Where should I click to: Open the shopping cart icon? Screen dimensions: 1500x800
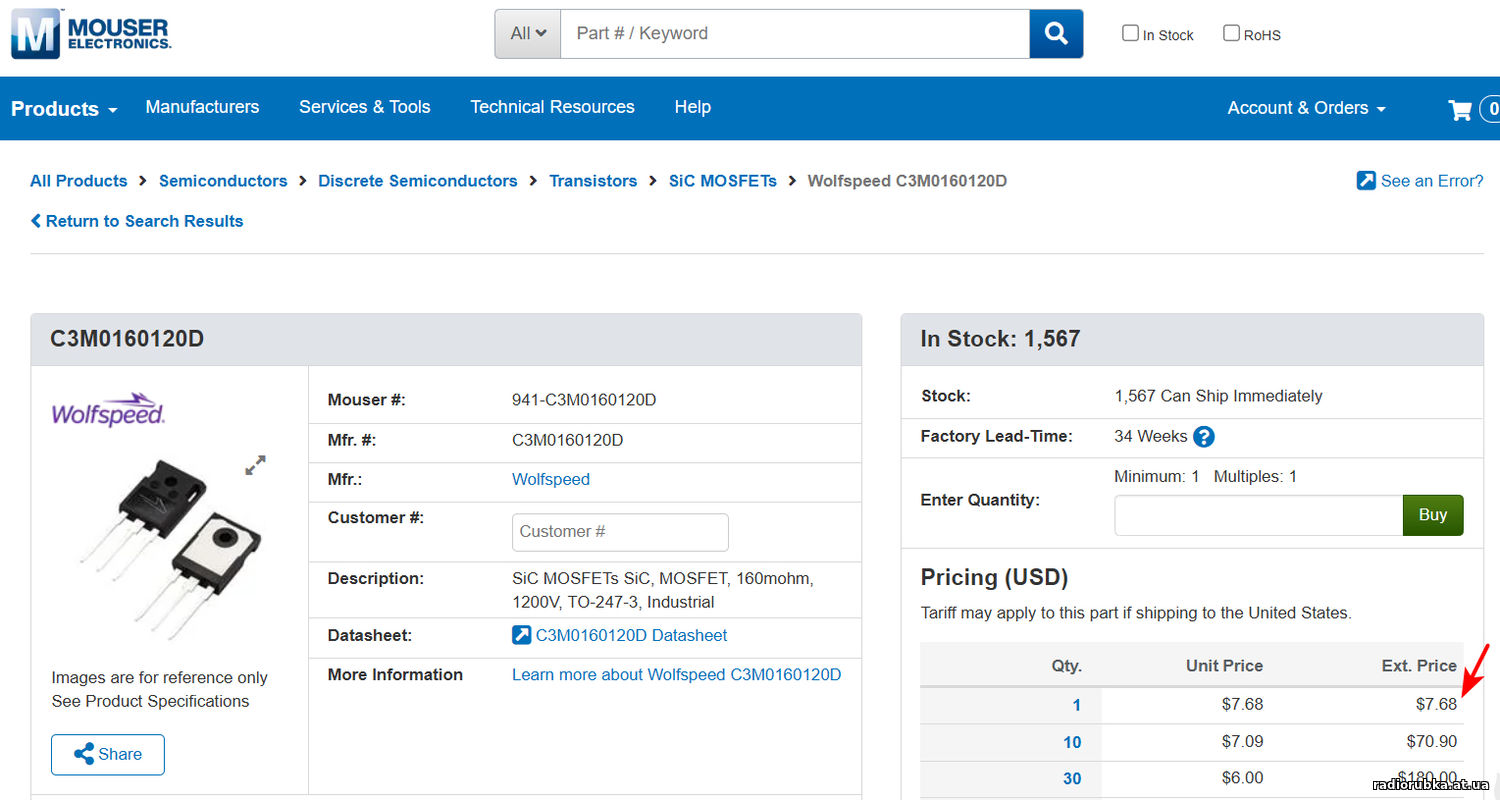pyautogui.click(x=1460, y=109)
